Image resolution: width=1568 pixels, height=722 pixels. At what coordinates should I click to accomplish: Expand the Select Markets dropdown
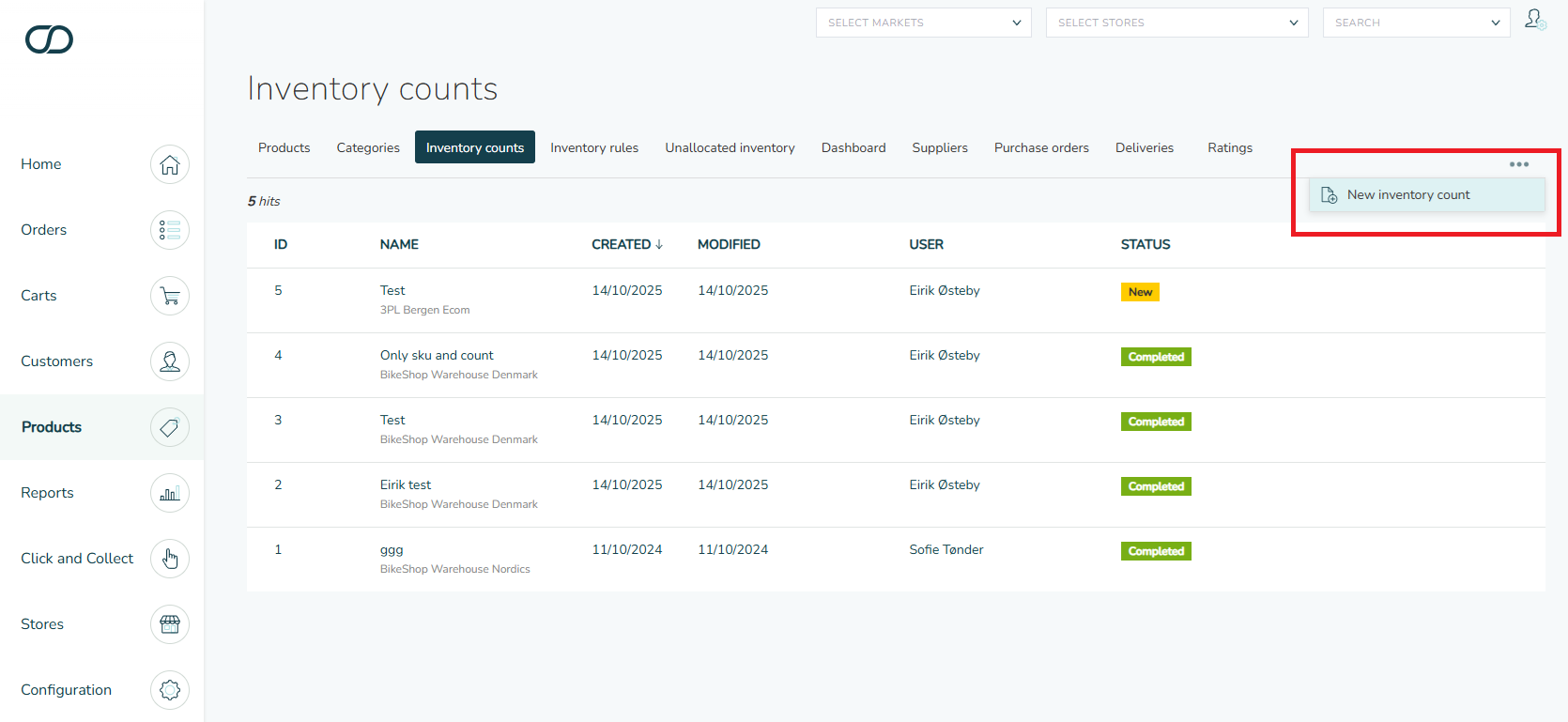click(923, 23)
